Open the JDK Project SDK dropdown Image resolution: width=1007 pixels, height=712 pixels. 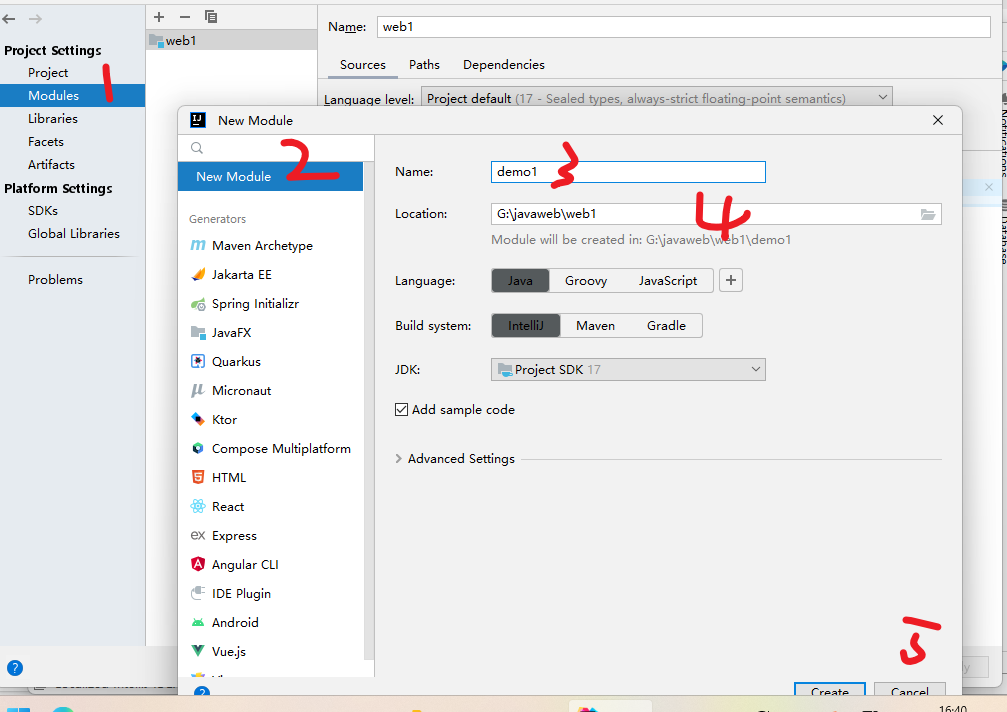(x=628, y=370)
